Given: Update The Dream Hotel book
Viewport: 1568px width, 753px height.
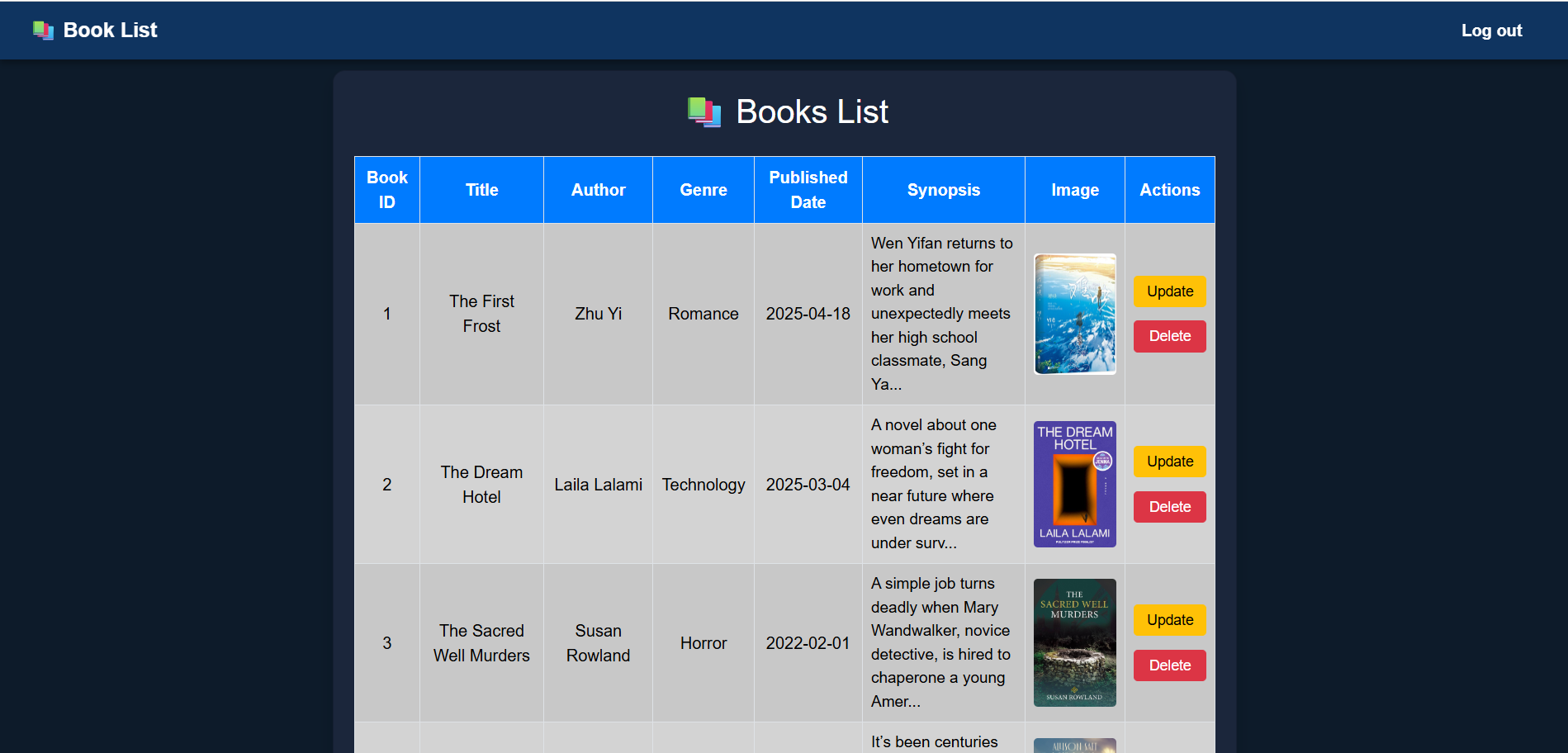Looking at the screenshot, I should tap(1170, 462).
